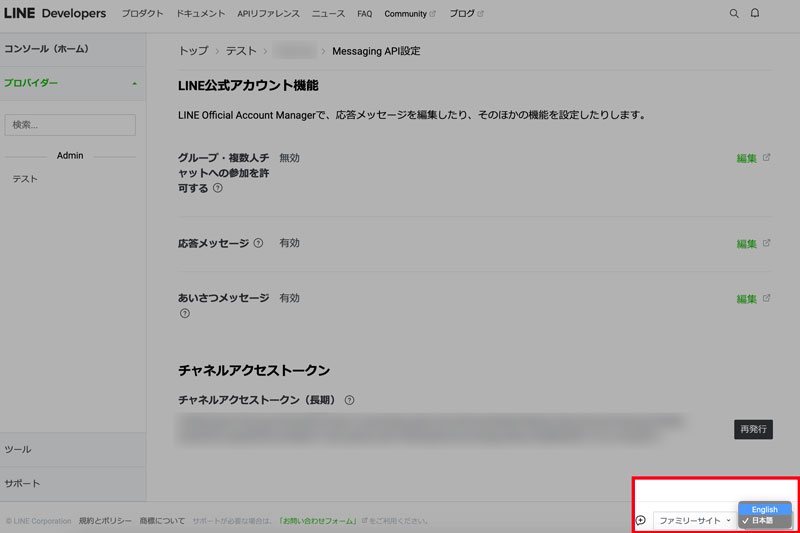This screenshot has width=800, height=533.
Task: Open ブログ external link
Action: (466, 14)
